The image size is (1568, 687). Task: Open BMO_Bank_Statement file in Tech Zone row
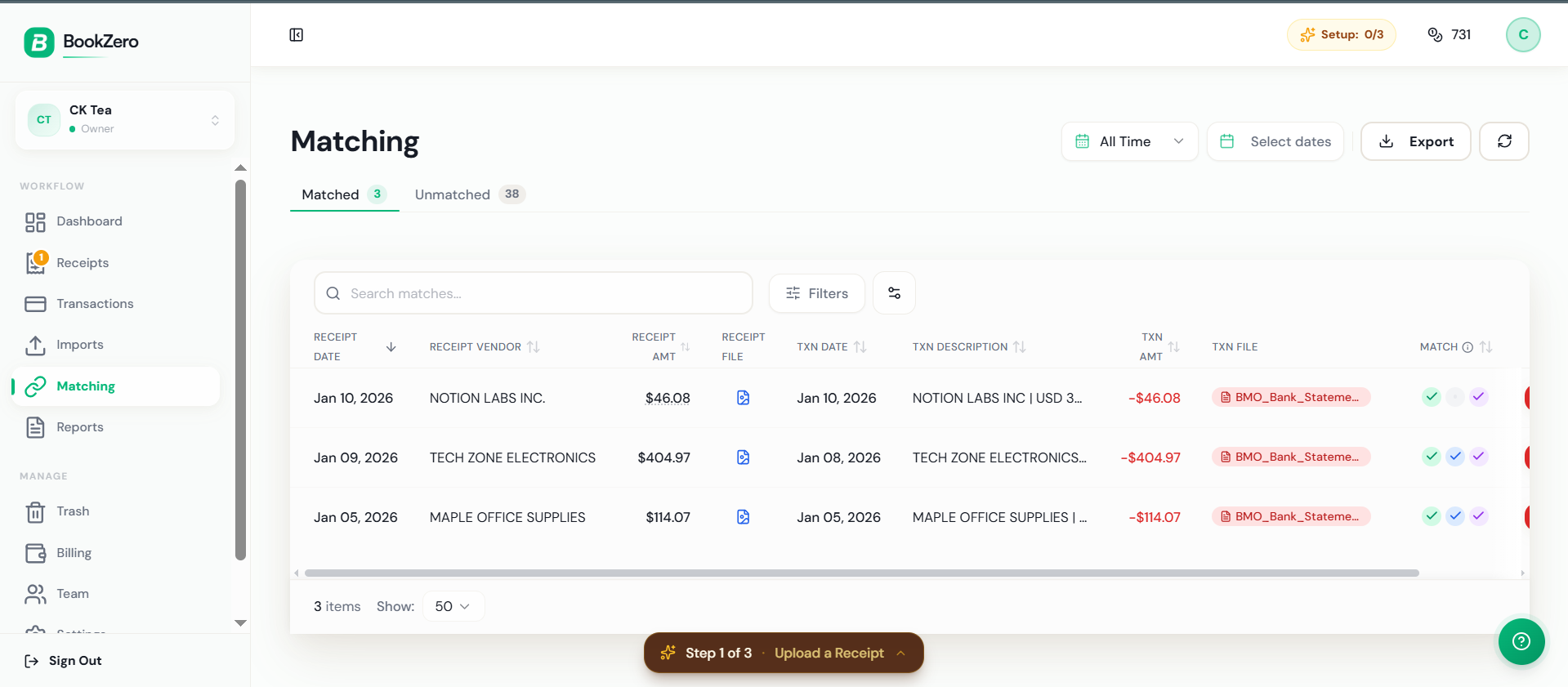coord(1290,457)
